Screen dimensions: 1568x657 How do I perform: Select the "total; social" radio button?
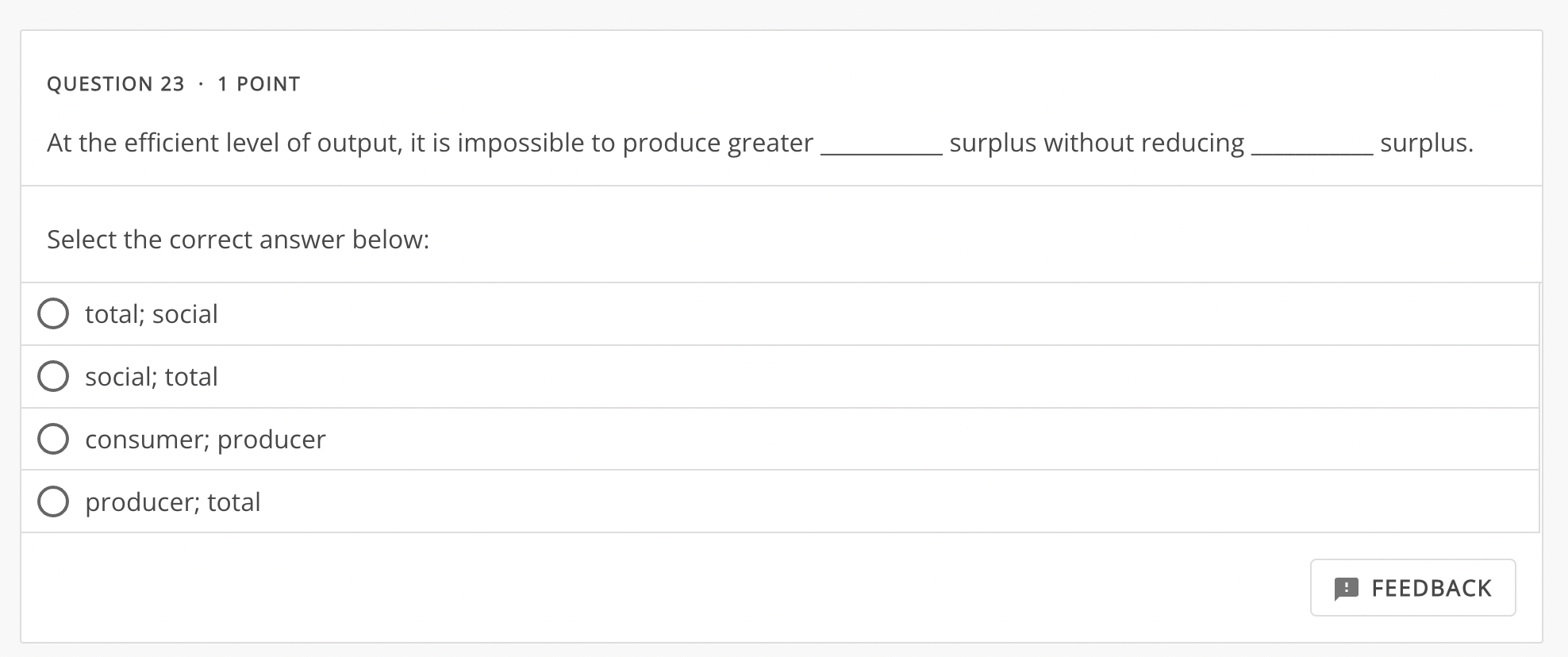[52, 313]
